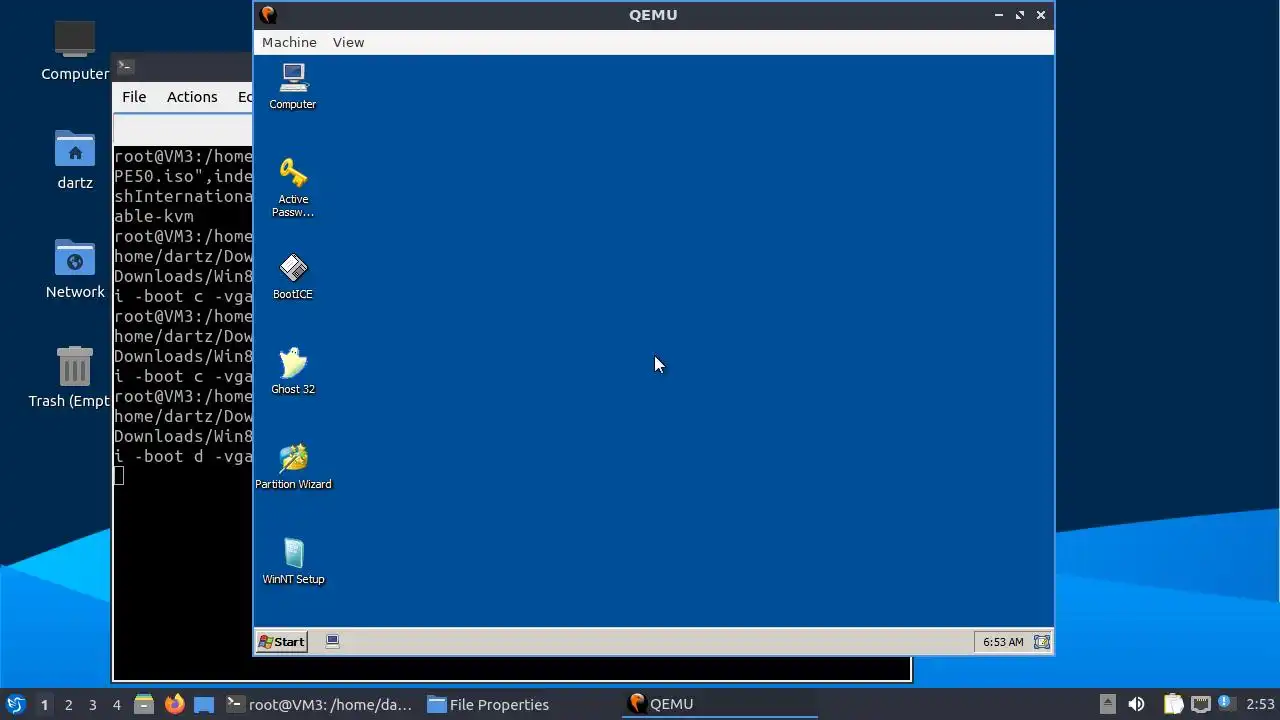Open the host Network desktop icon
1280x720 pixels.
tap(75, 269)
